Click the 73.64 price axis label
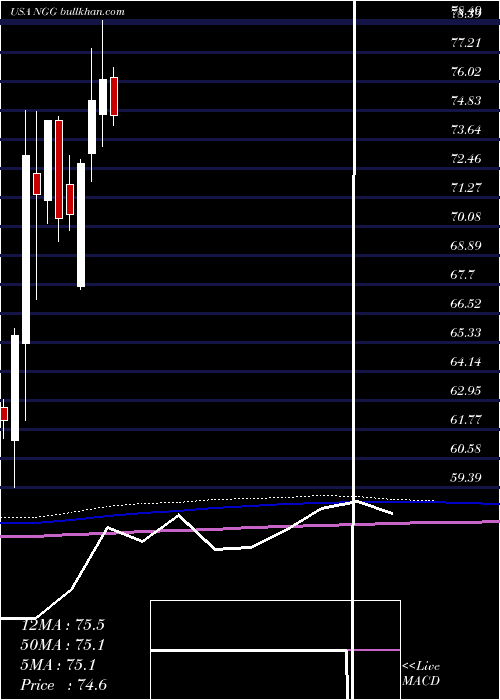Image resolution: width=500 pixels, height=700 pixels. [466, 130]
